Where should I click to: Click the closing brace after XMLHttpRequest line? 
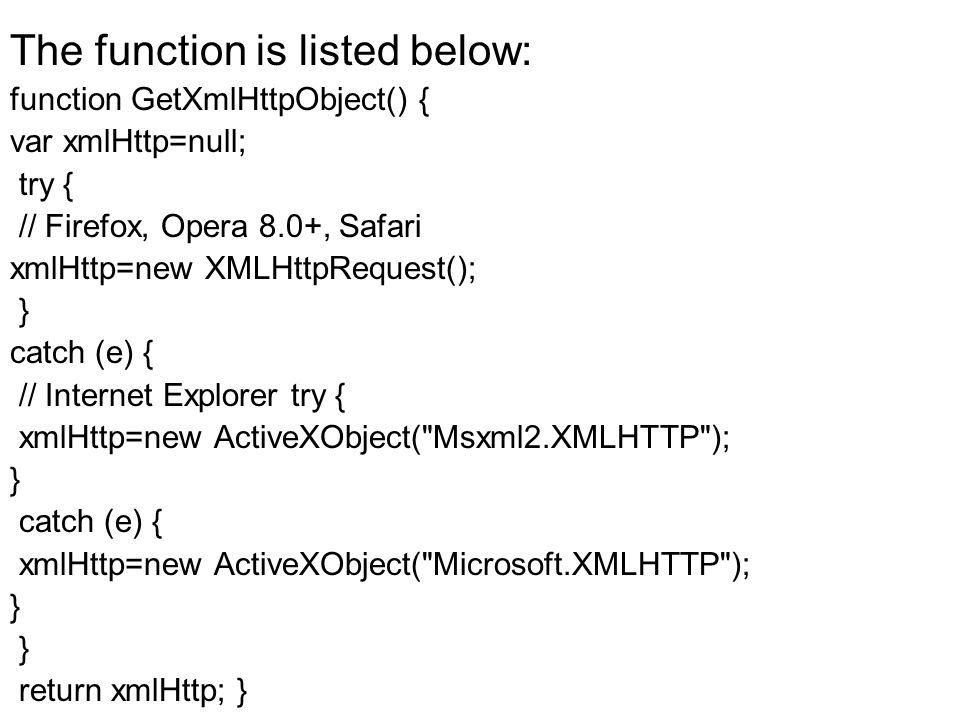click(24, 311)
